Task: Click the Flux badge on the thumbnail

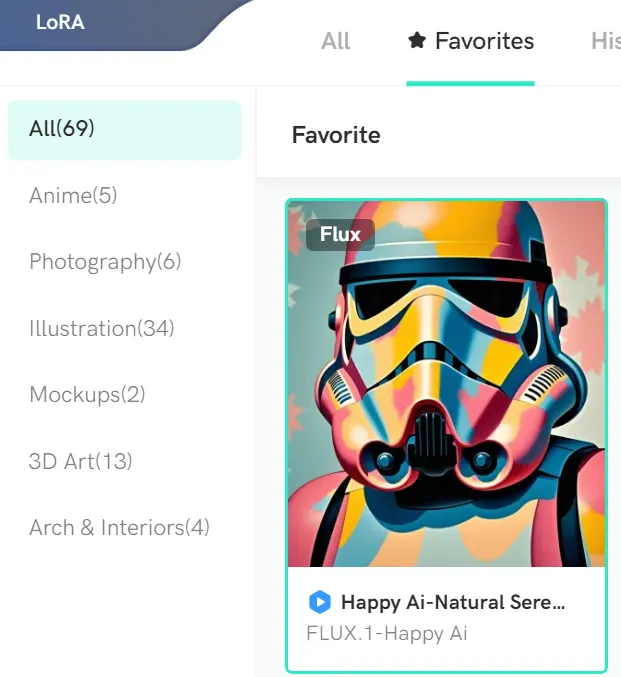Action: click(340, 234)
